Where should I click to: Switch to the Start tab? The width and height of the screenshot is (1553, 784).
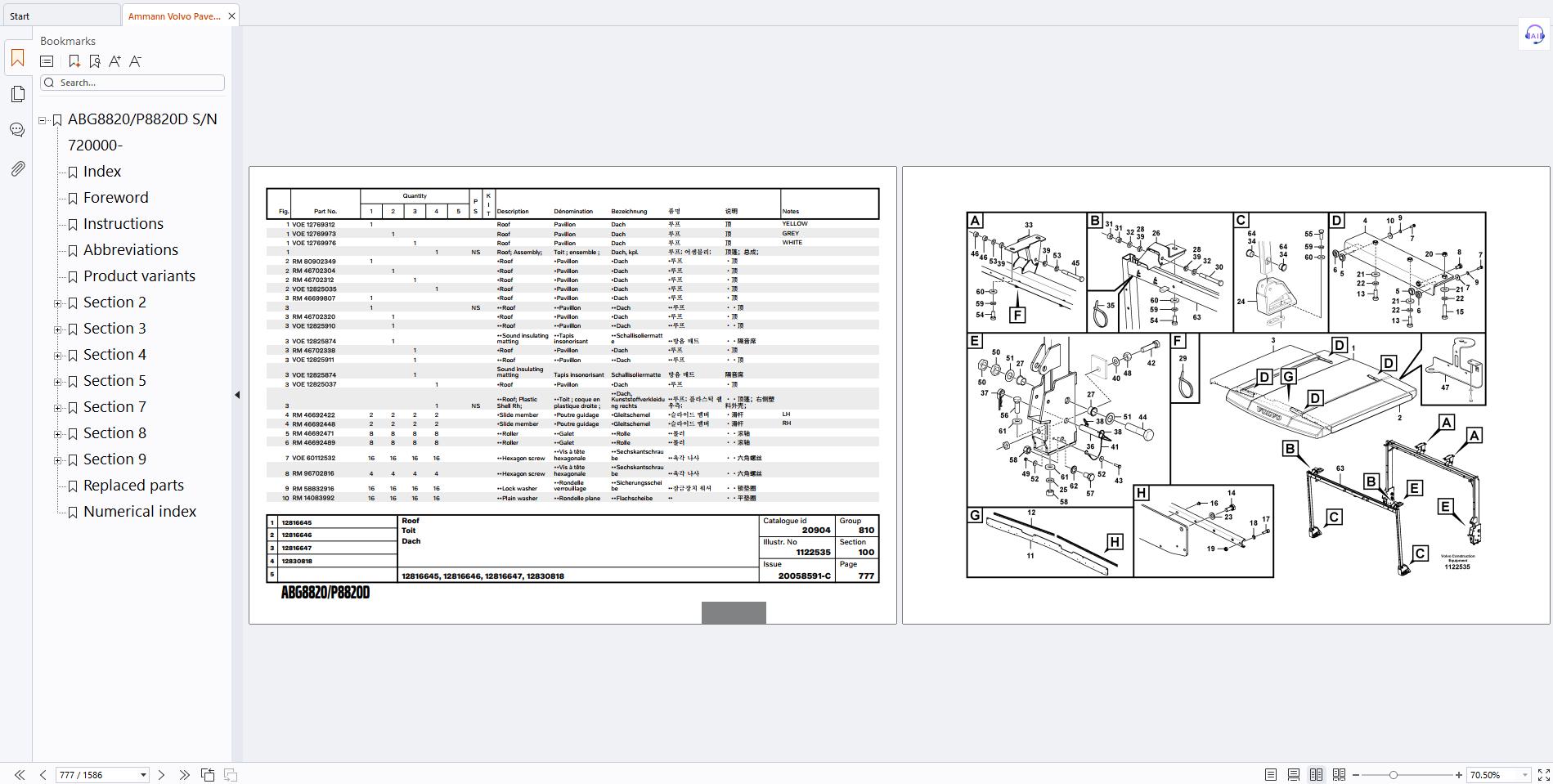(61, 16)
